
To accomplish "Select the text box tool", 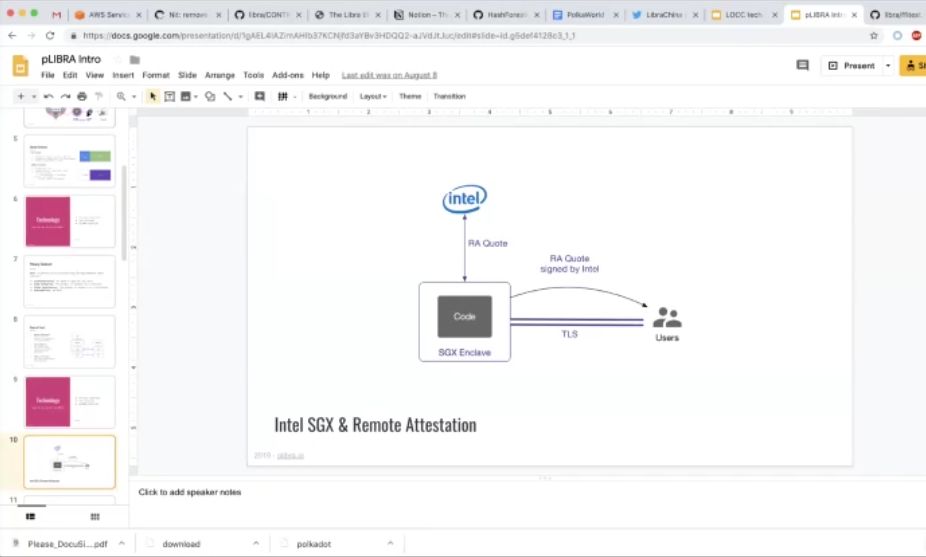I will (169, 96).
